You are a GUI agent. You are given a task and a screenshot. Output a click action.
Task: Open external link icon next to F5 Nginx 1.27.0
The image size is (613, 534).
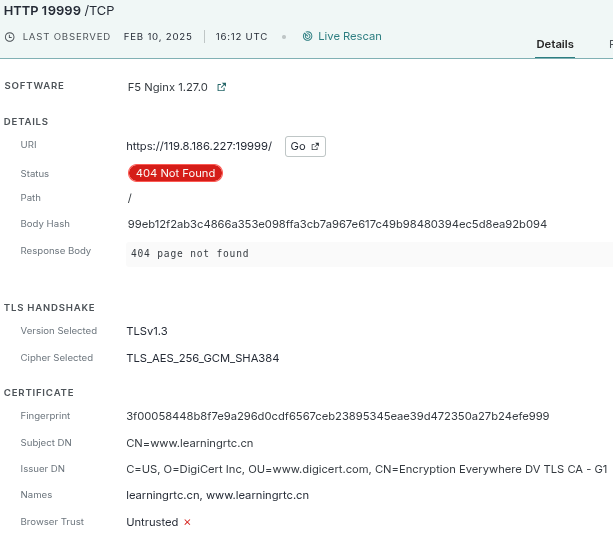click(x=222, y=87)
